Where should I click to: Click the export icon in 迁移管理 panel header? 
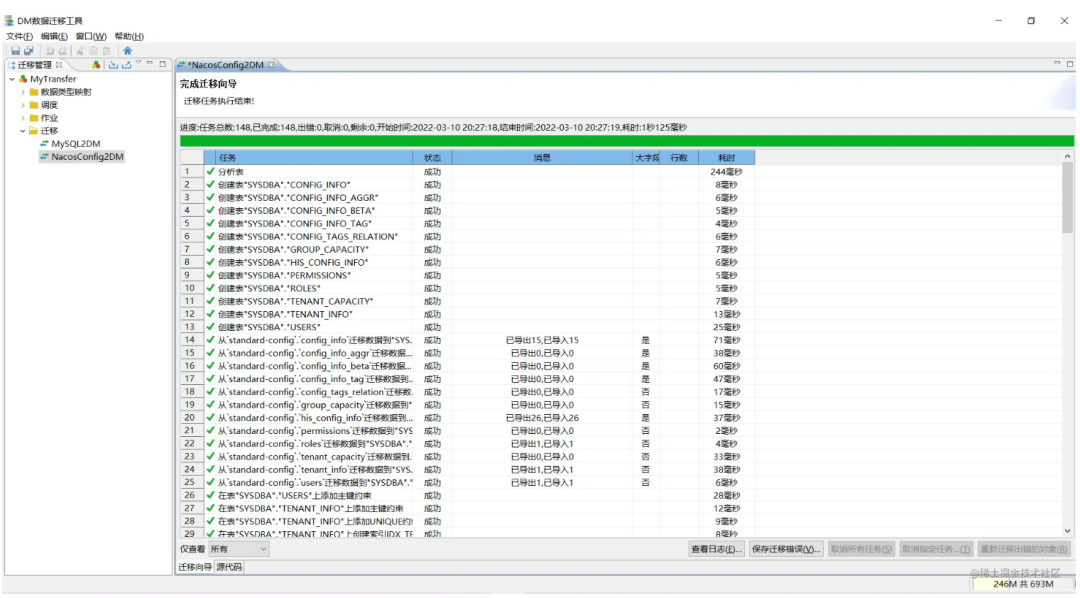127,65
